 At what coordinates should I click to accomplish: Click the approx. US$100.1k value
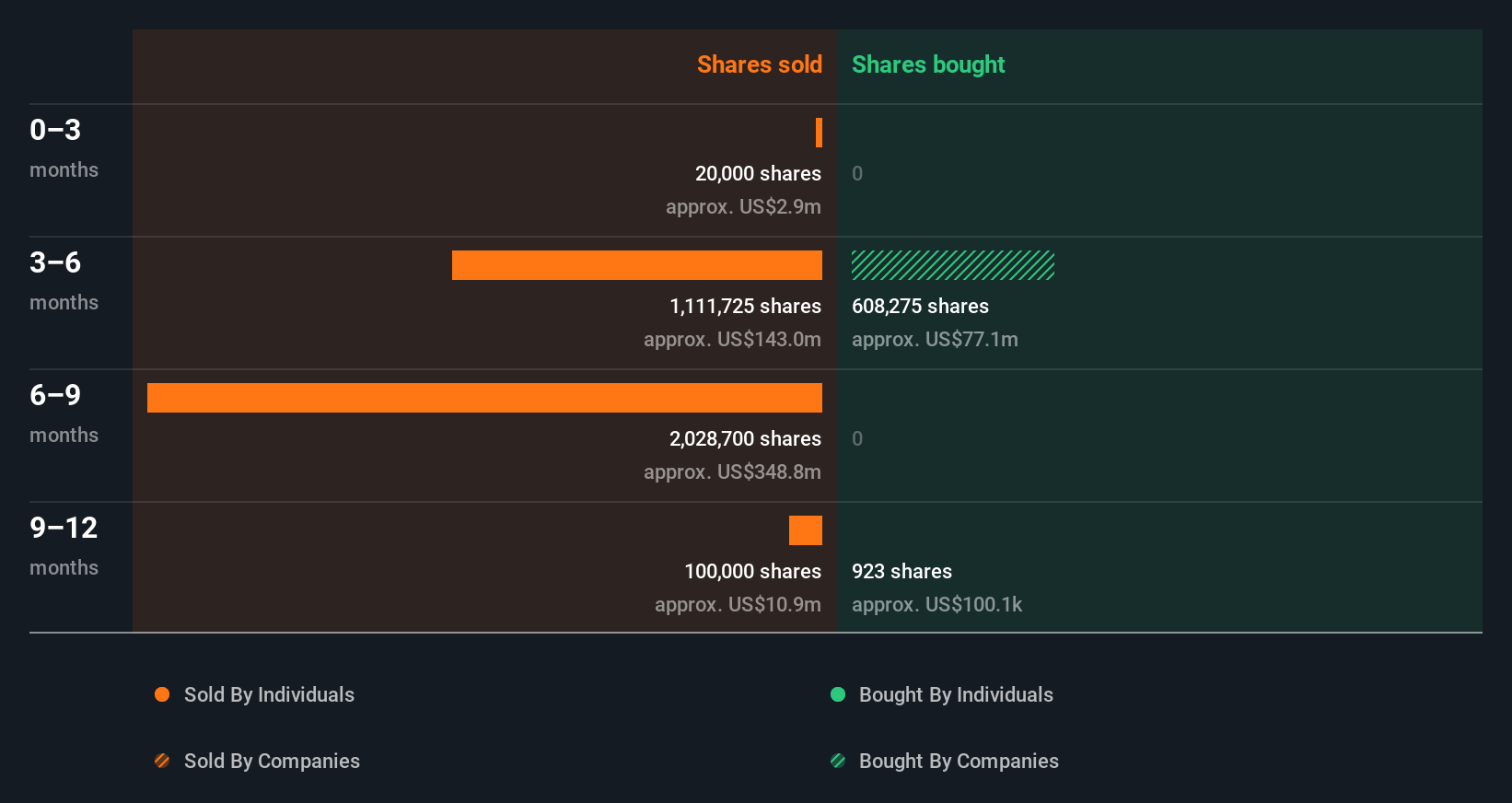pyautogui.click(x=936, y=604)
